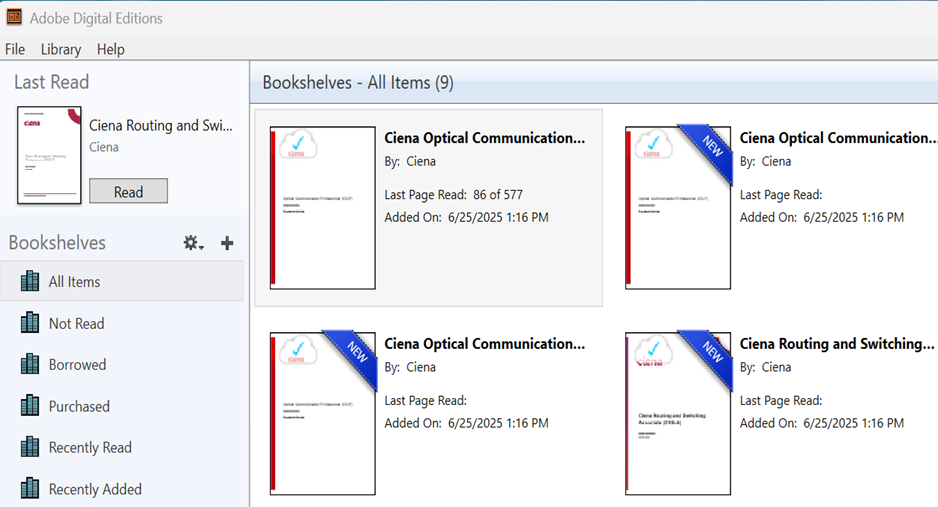This screenshot has height=507, width=938.
Task: Open bookshelf options gear dropdown
Action: pos(193,243)
